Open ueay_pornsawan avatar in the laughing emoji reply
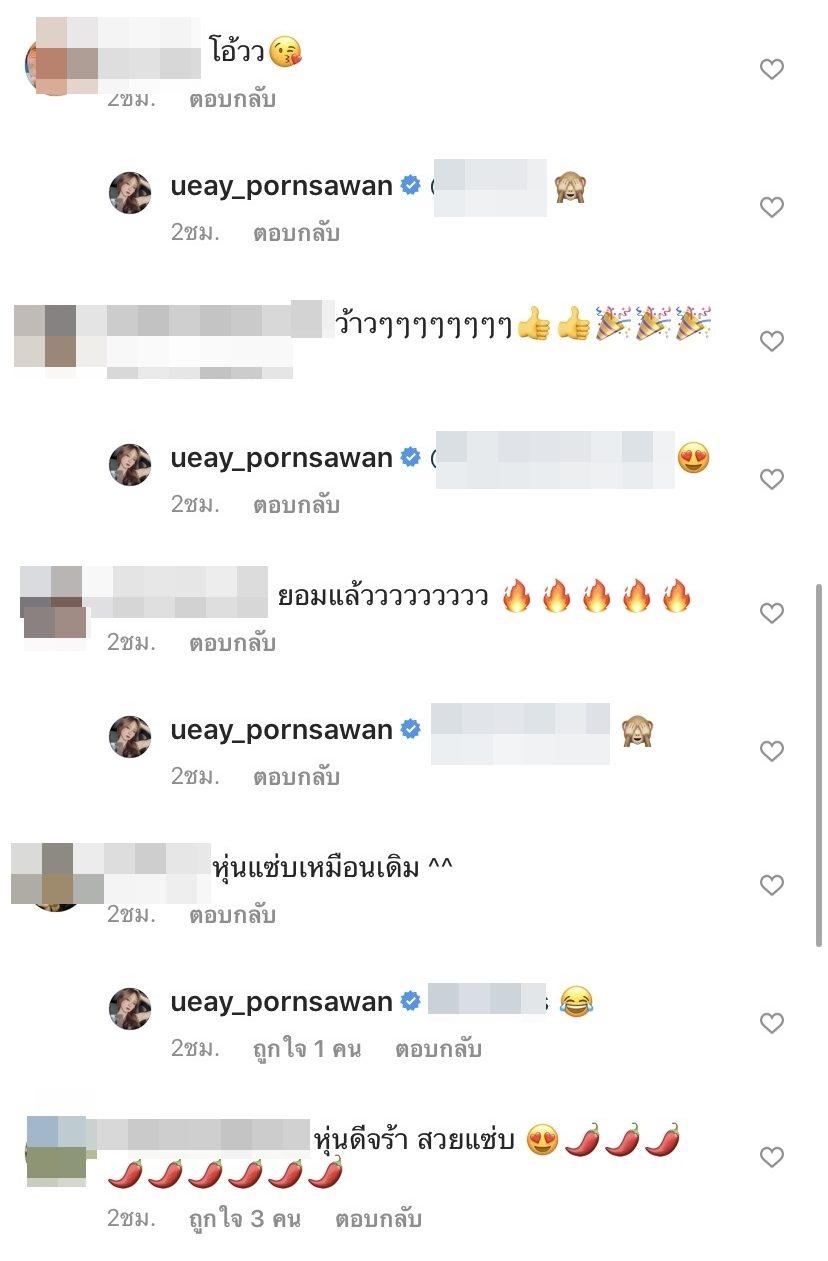828x1261 pixels. coord(130,1009)
